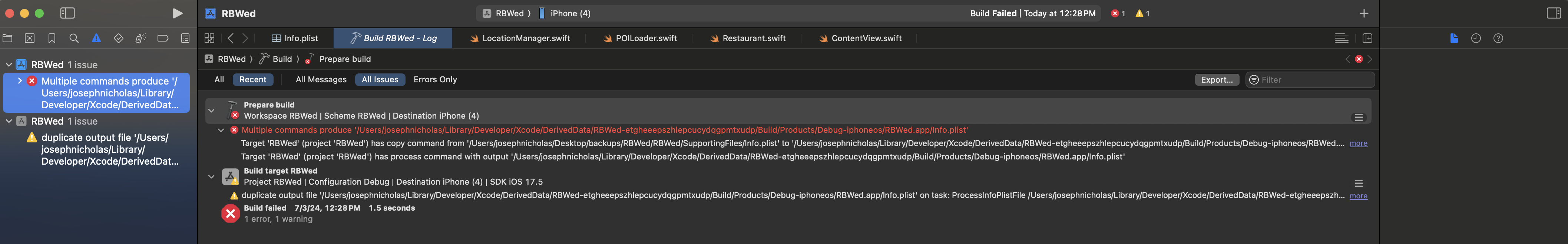Show the Source Control navigator icon
Image resolution: width=1568 pixels, height=244 pixels.
point(29,38)
